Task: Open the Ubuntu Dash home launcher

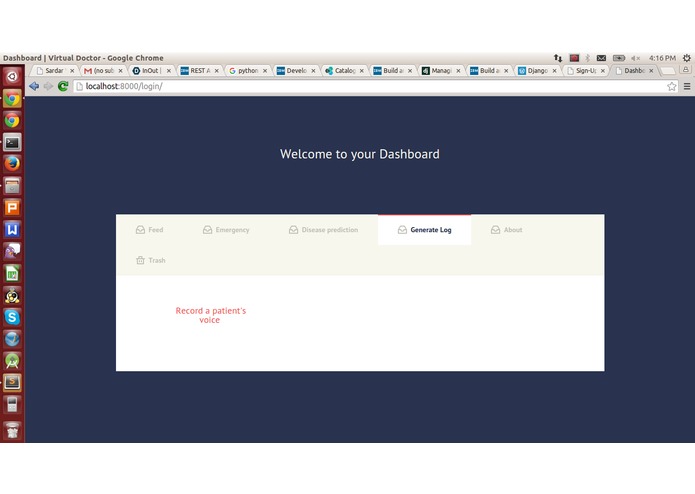Action: (x=12, y=77)
